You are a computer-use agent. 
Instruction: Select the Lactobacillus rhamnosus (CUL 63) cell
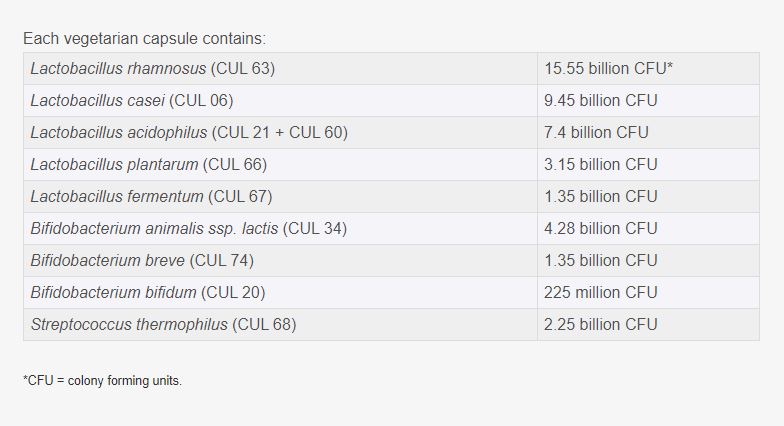click(x=152, y=69)
